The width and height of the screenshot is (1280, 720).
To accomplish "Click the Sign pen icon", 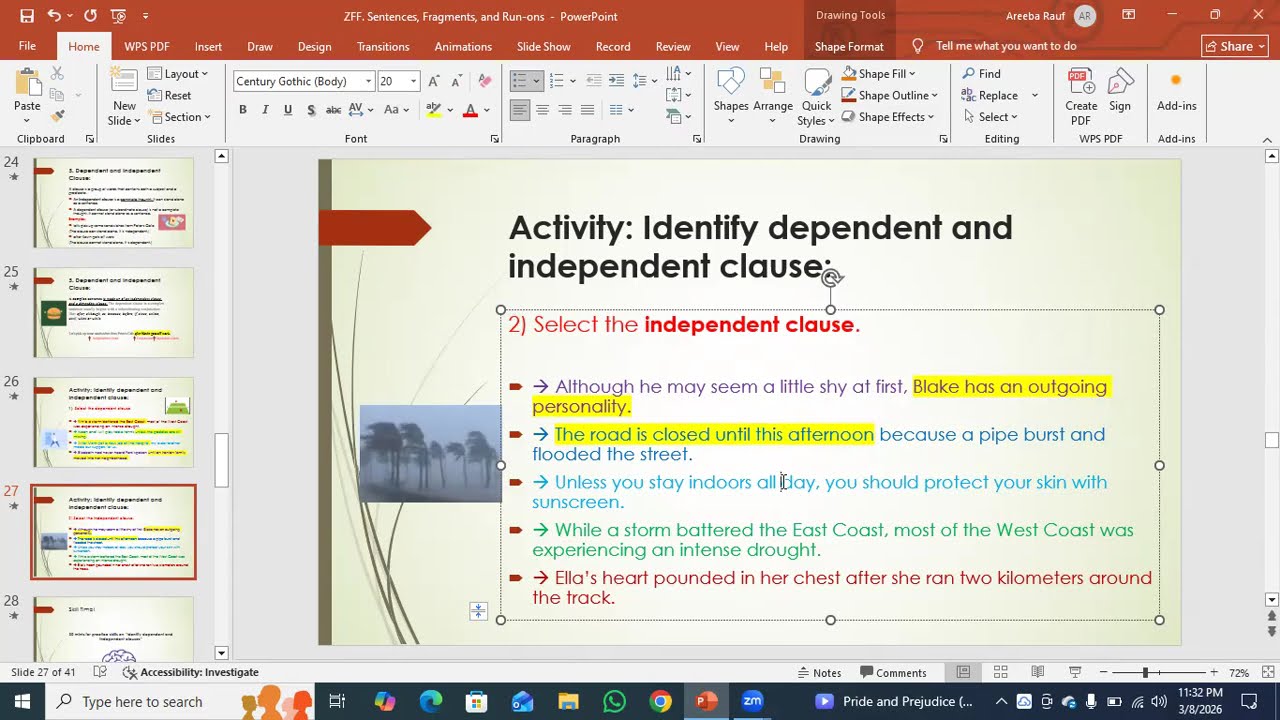I will point(1120,82).
